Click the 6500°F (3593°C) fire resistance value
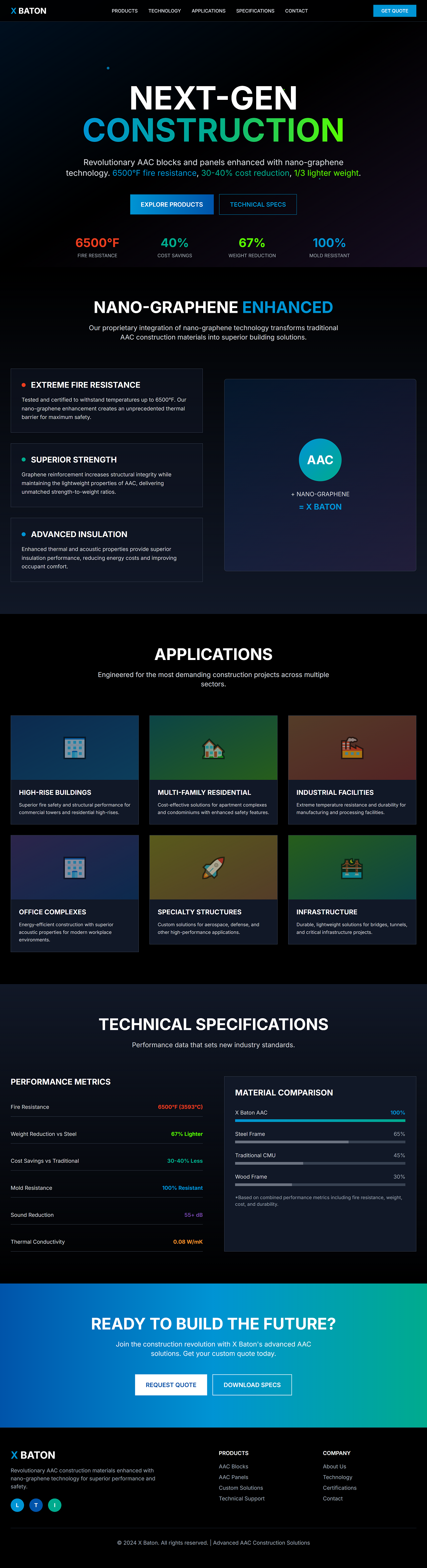 (x=180, y=1107)
